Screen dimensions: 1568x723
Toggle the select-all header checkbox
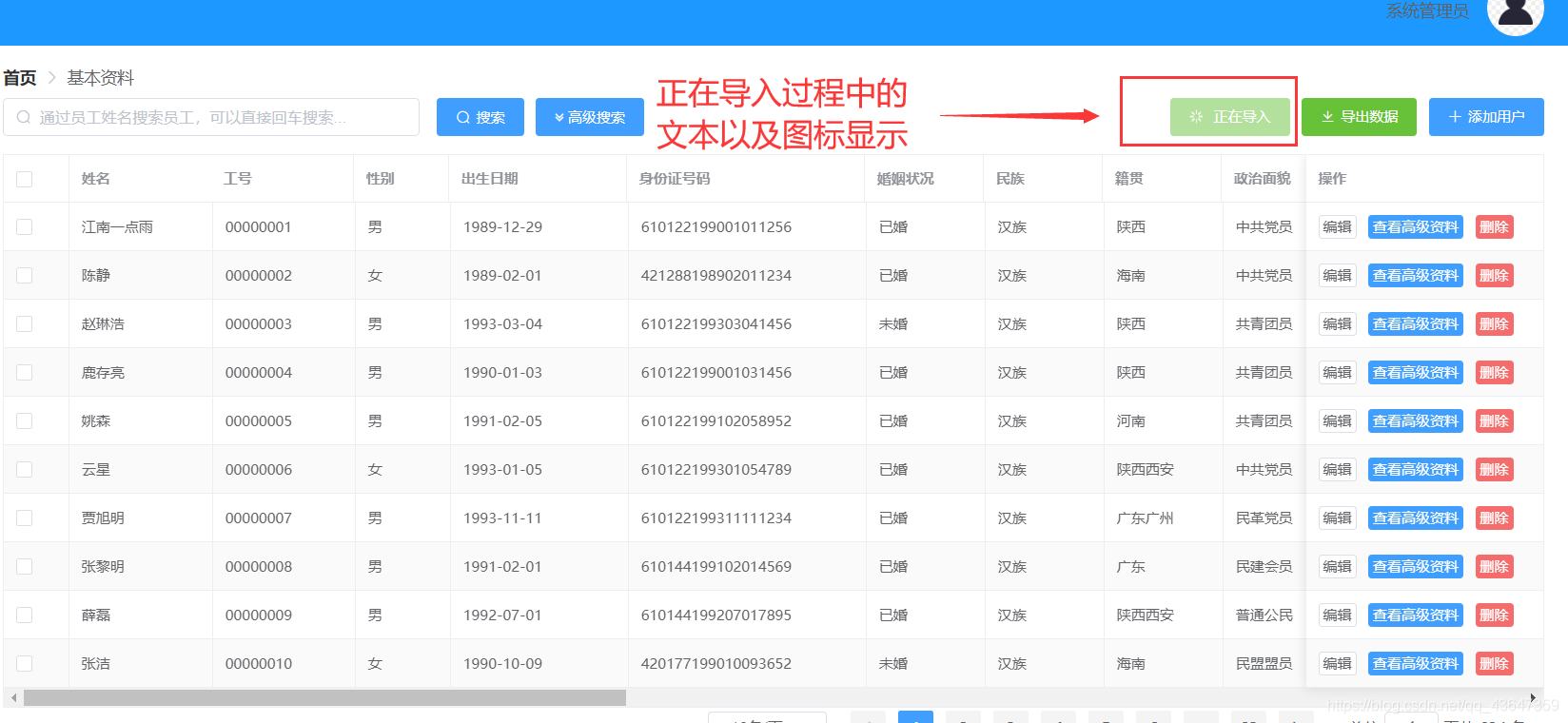click(25, 179)
